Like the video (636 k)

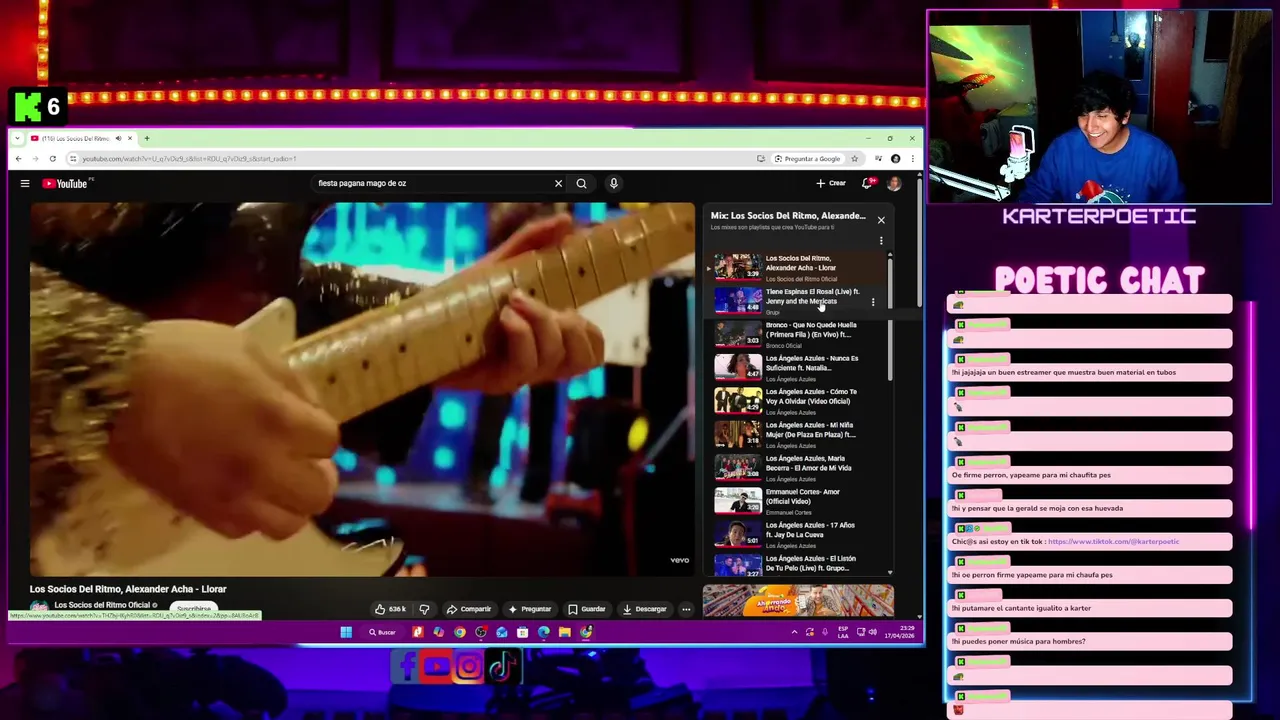coord(390,609)
